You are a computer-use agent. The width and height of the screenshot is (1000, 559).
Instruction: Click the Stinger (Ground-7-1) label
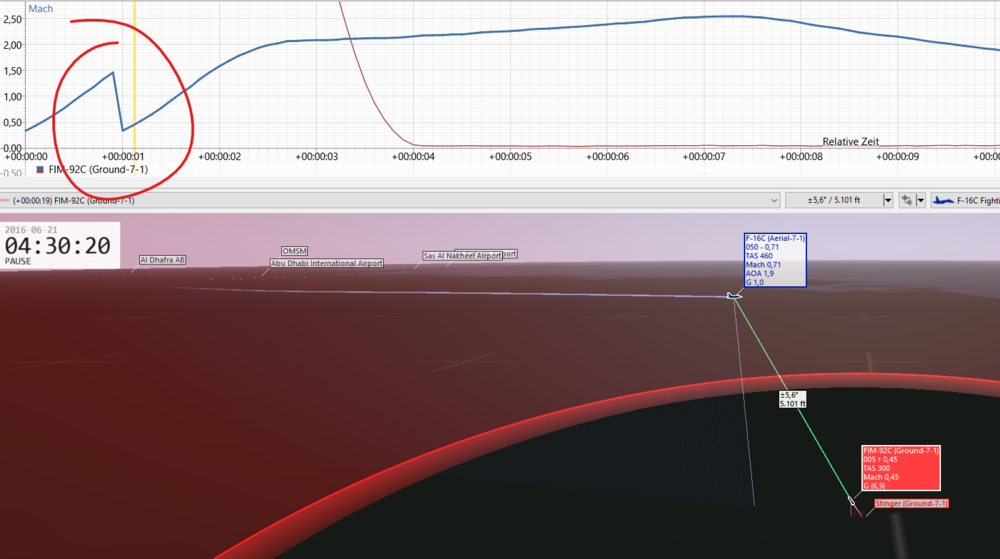[911, 504]
